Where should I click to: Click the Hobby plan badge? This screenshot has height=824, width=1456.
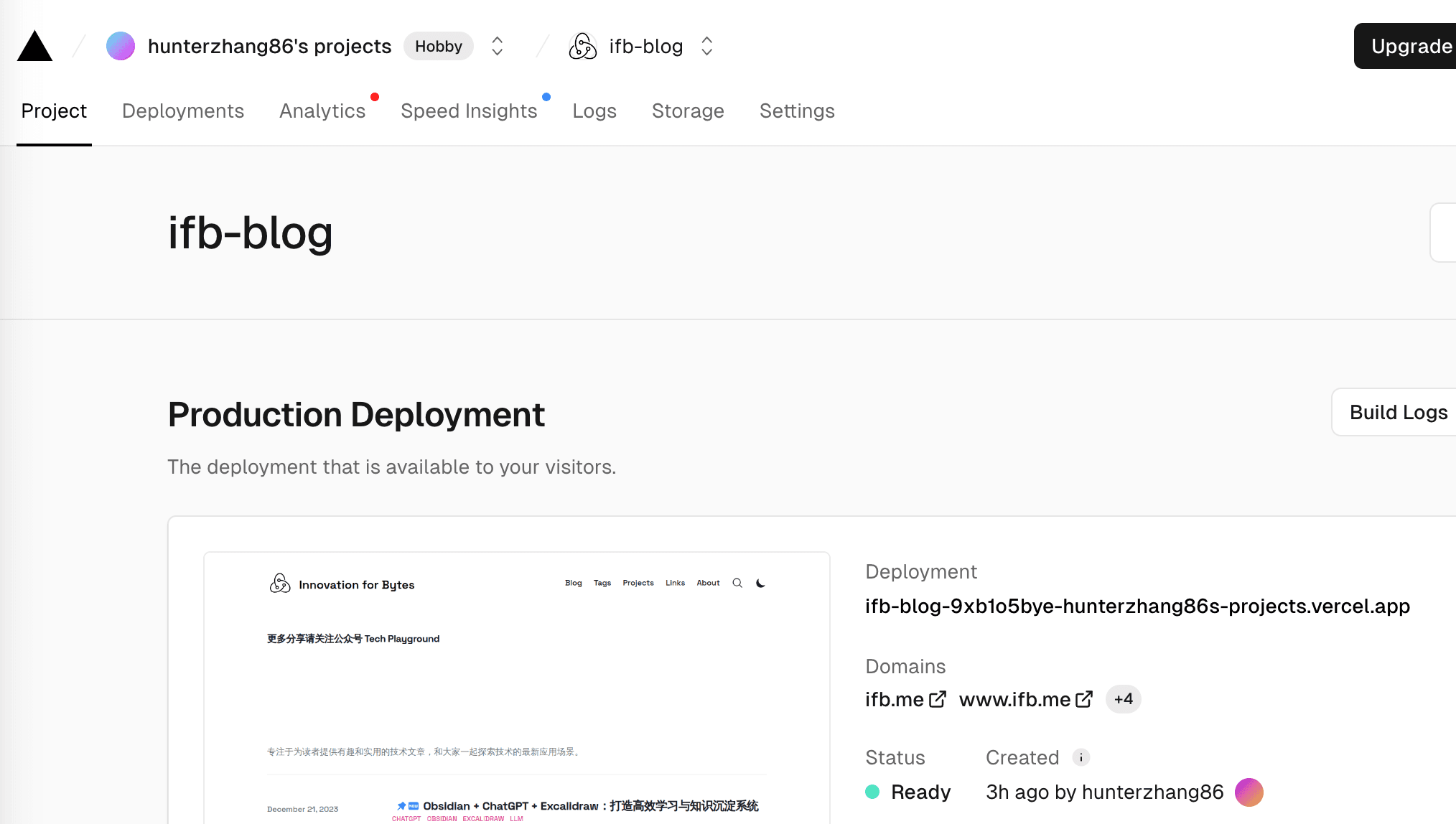(438, 47)
